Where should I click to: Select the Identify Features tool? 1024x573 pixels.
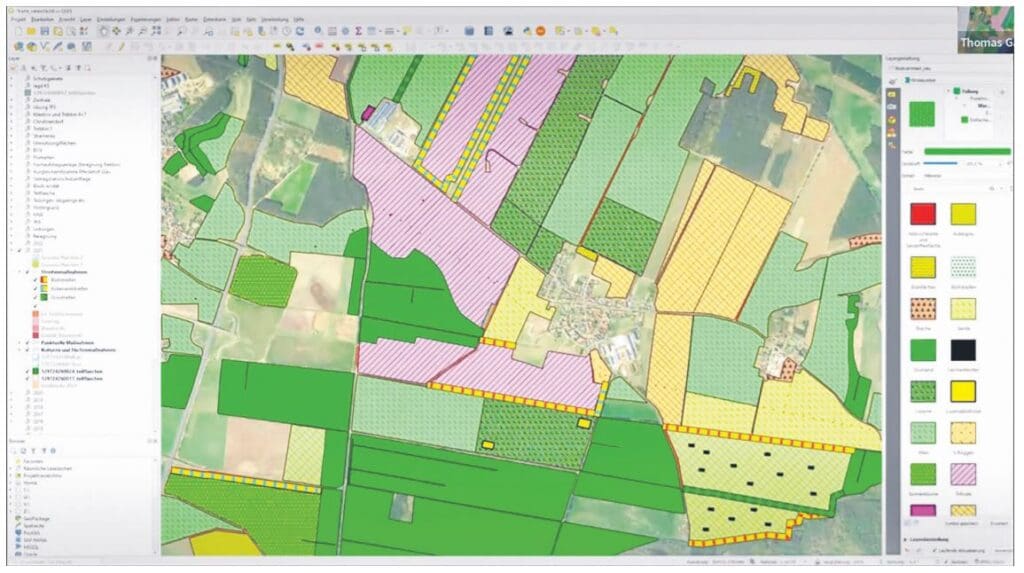click(317, 31)
